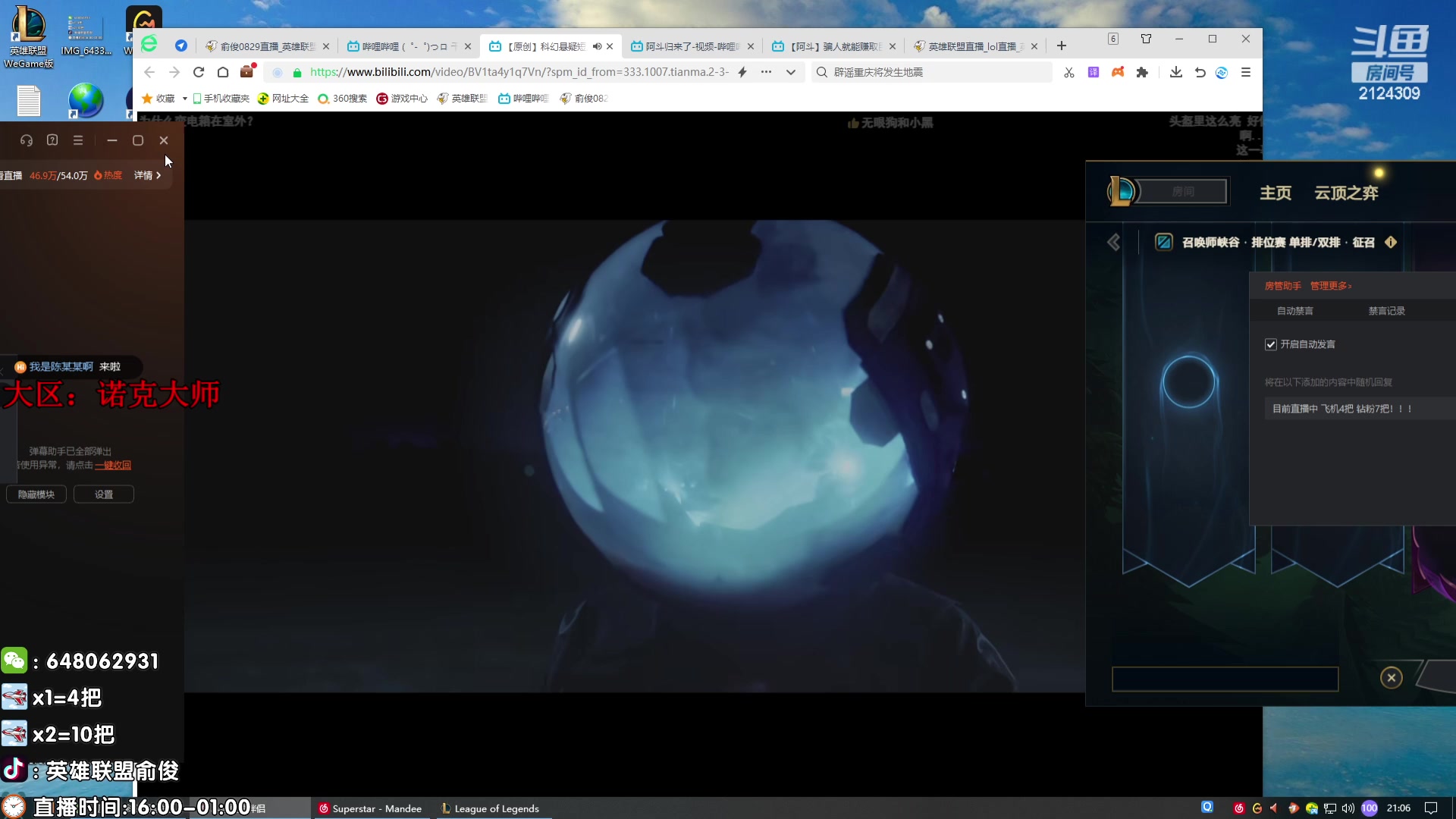Open the browser downloads icon
Viewport: 1456px width, 819px height.
point(1176,72)
